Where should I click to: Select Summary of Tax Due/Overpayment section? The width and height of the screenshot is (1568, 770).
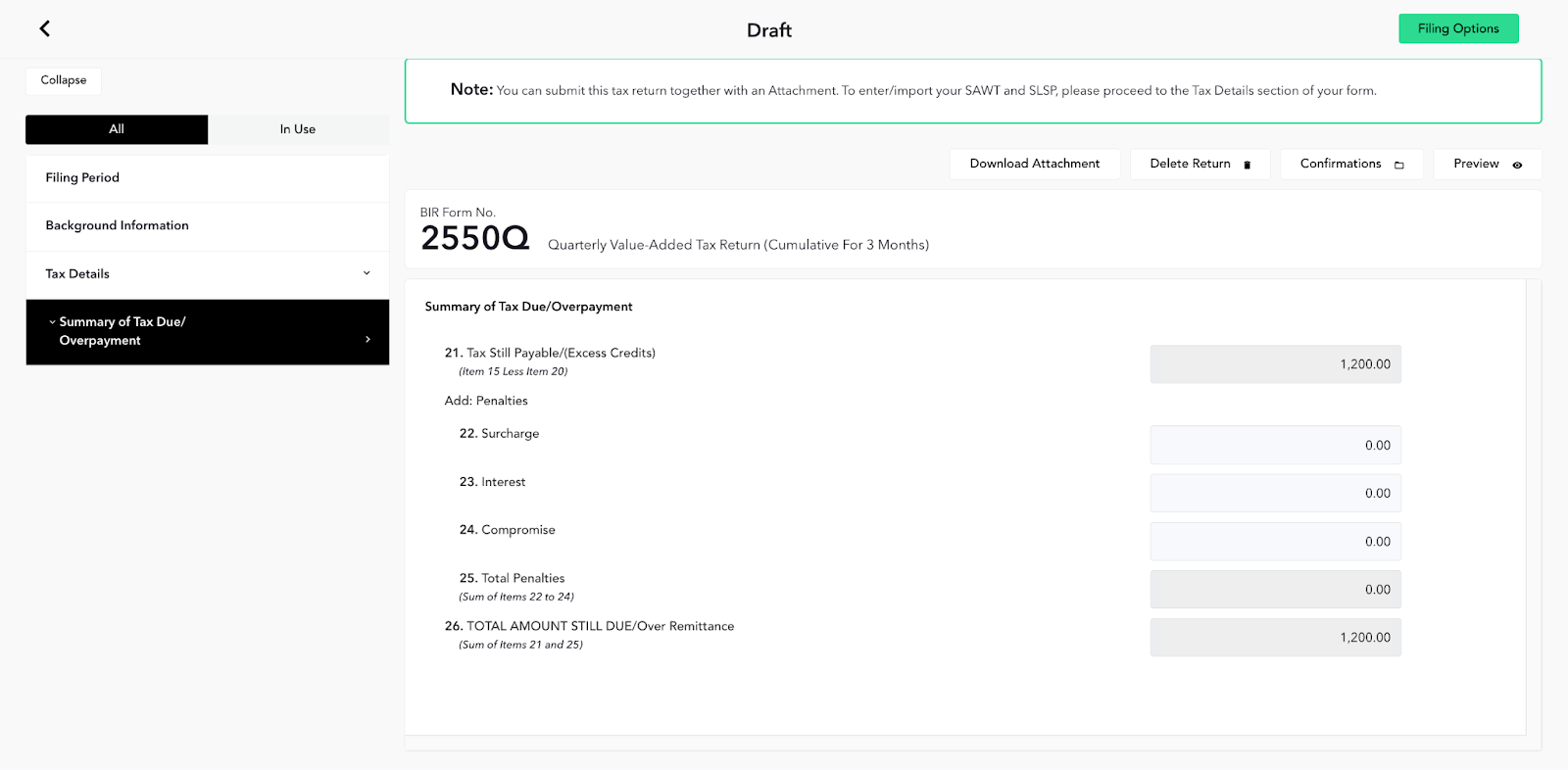point(208,332)
